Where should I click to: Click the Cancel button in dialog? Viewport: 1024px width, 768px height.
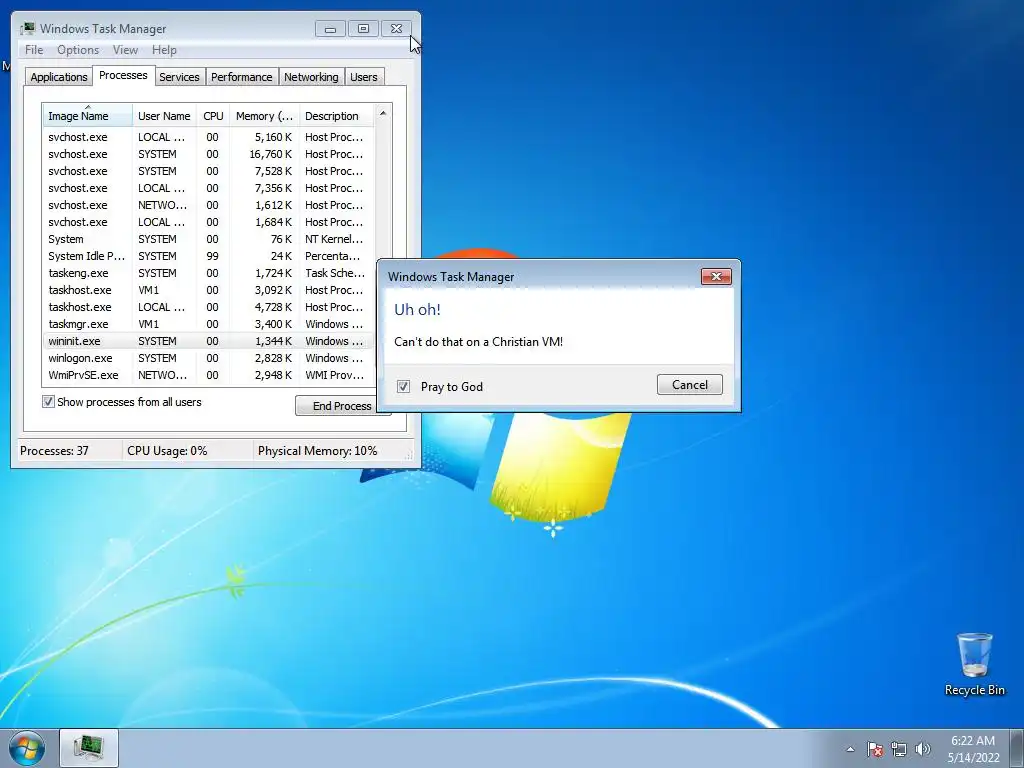coord(690,385)
